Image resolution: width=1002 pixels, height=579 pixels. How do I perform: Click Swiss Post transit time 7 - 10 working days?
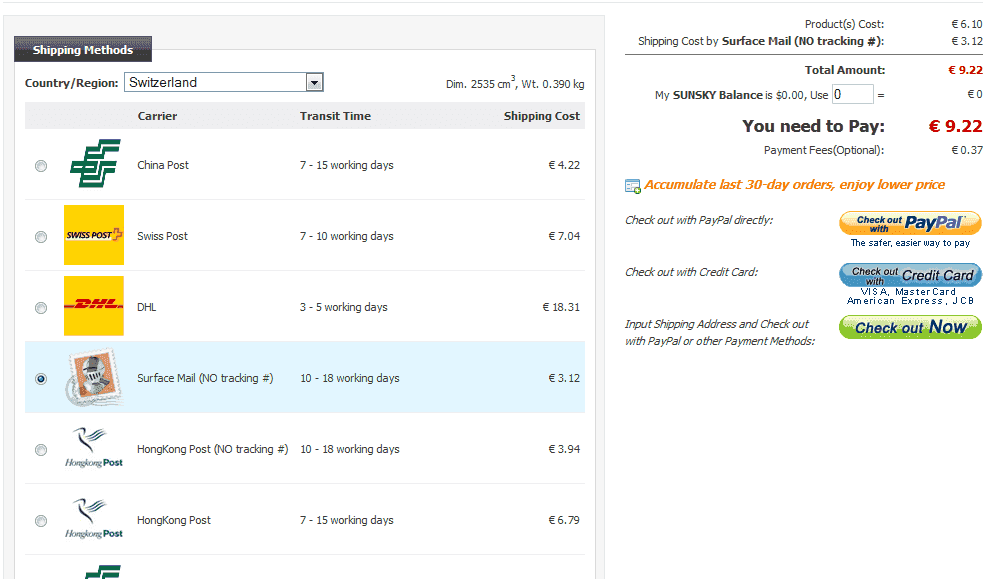[x=347, y=236]
